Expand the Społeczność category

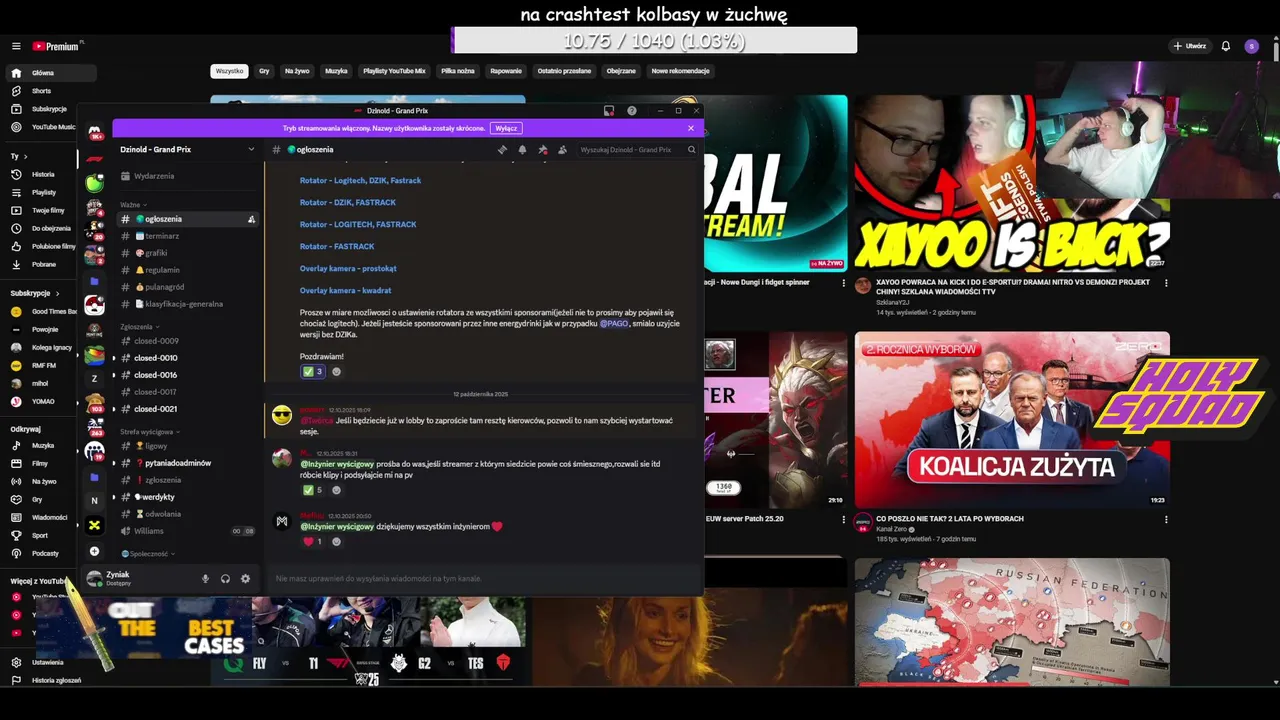click(x=148, y=553)
